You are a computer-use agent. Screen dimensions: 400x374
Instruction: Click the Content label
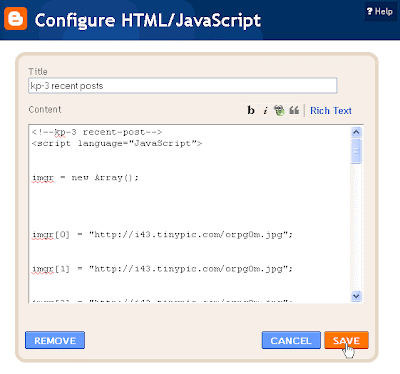[x=45, y=110]
